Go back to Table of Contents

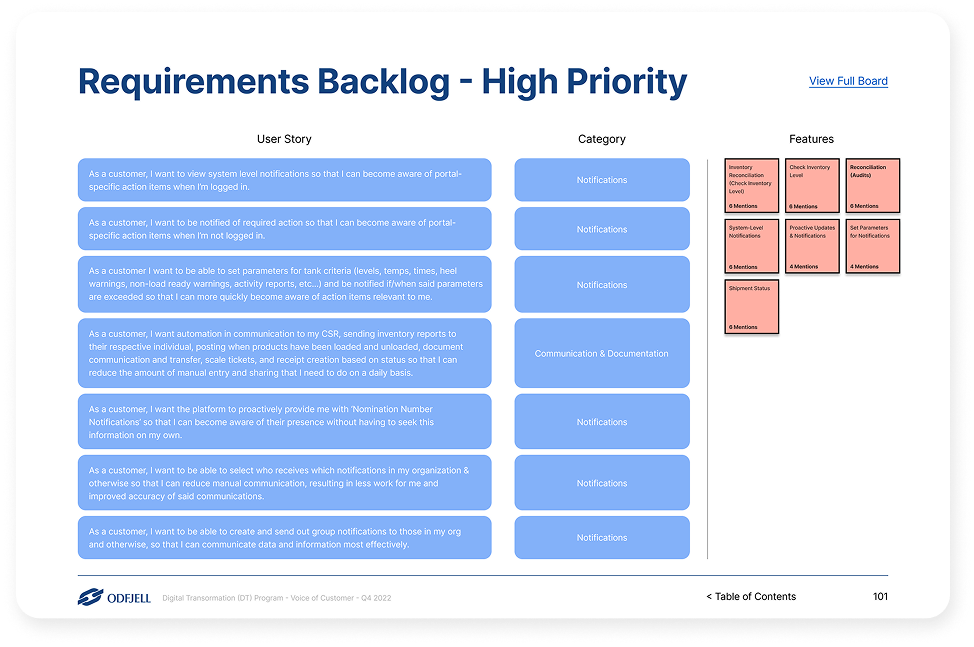pos(751,597)
